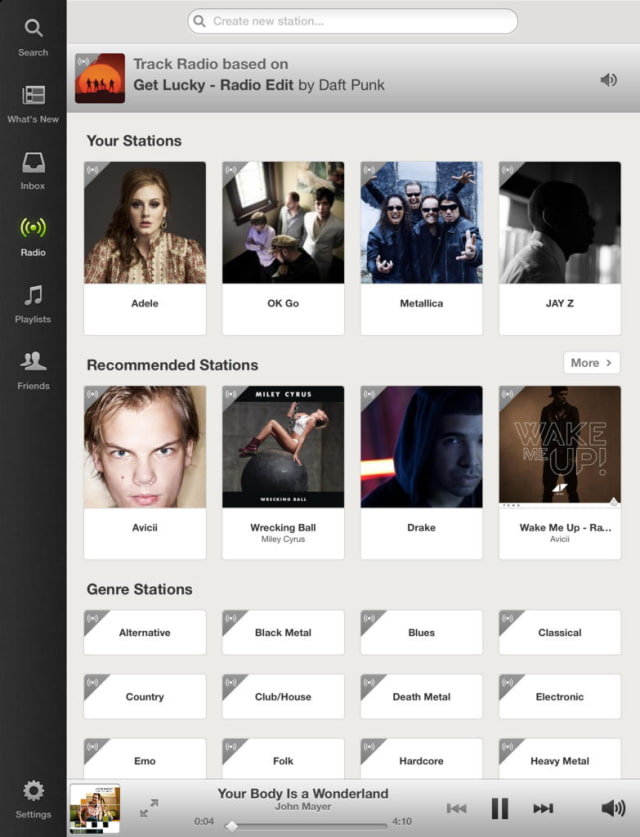Image resolution: width=640 pixels, height=837 pixels.
Task: Click More for recommended stations
Action: coord(591,363)
